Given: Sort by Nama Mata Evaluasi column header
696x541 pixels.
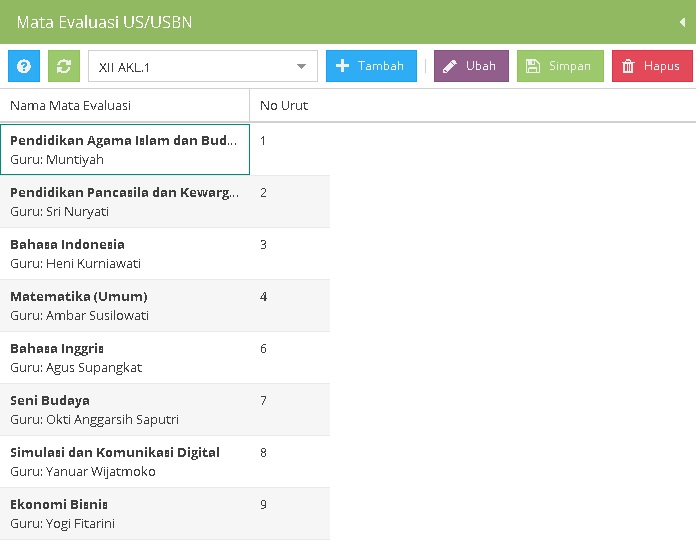Looking at the screenshot, I should click(x=124, y=105).
